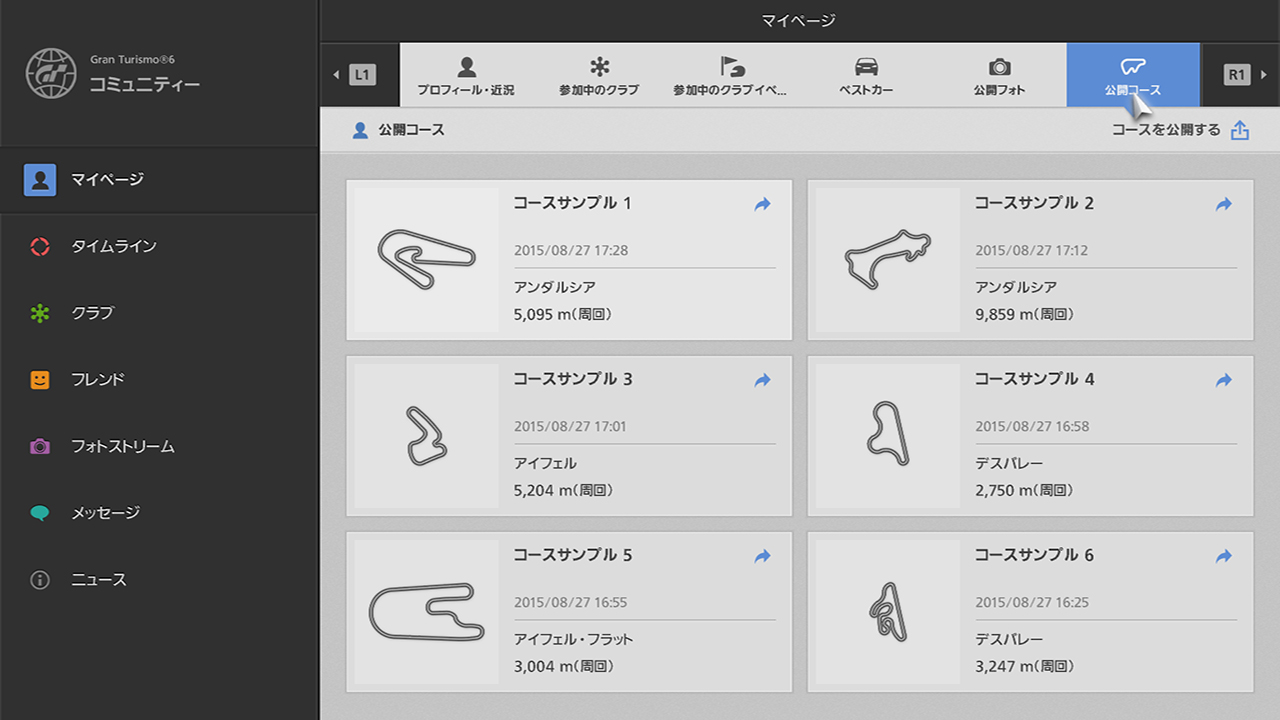The image size is (1280, 720).
Task: Click the share arrow on コースサンプル 5
Action: (x=762, y=556)
